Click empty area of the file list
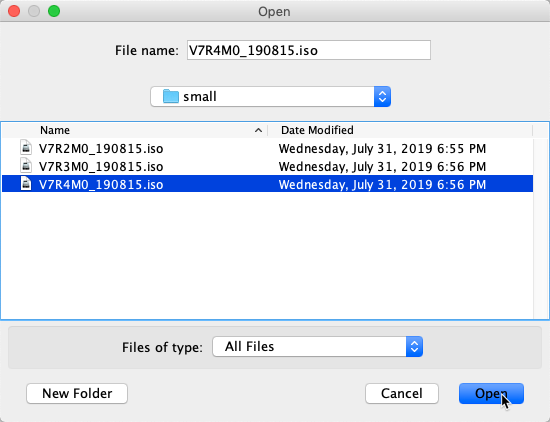550x422 pixels. pos(267,256)
